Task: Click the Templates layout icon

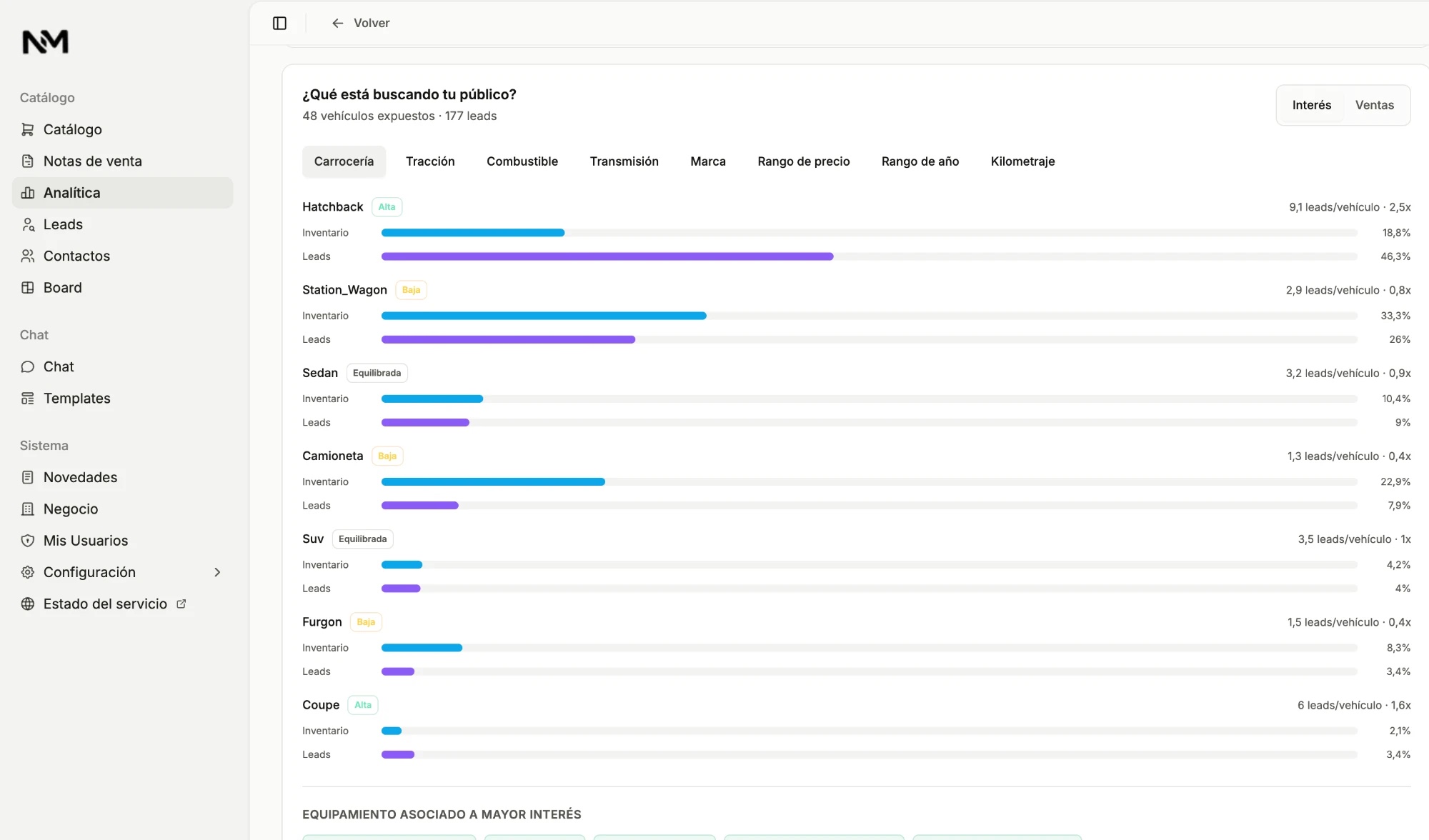Action: point(28,398)
